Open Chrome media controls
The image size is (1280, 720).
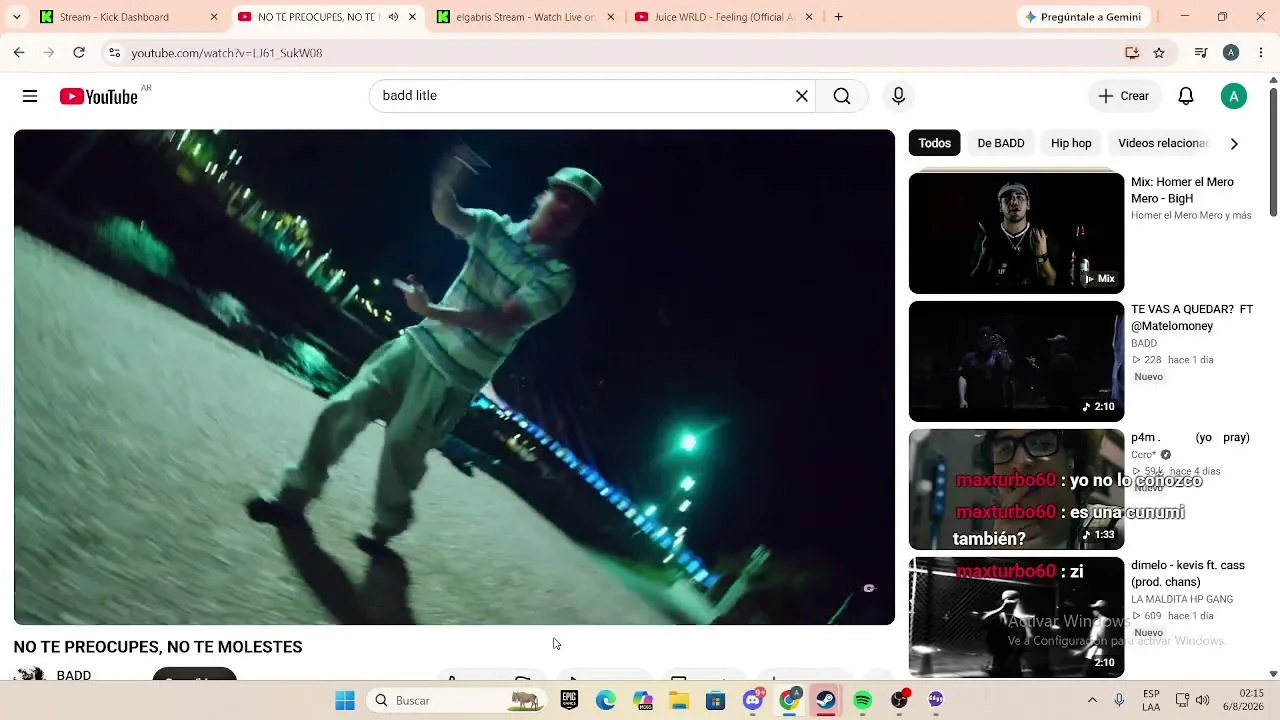pos(1201,53)
